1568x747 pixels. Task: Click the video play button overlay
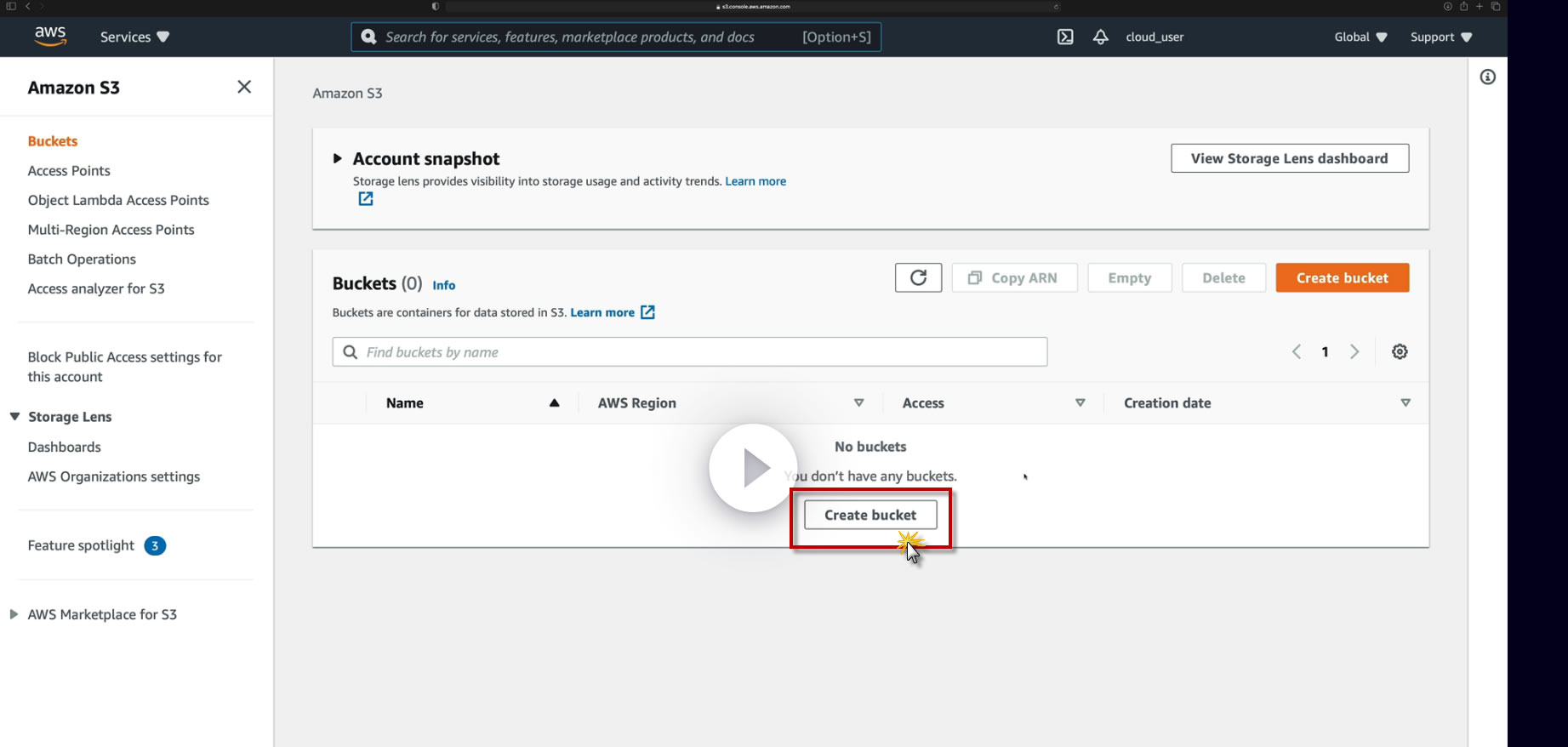coord(753,468)
